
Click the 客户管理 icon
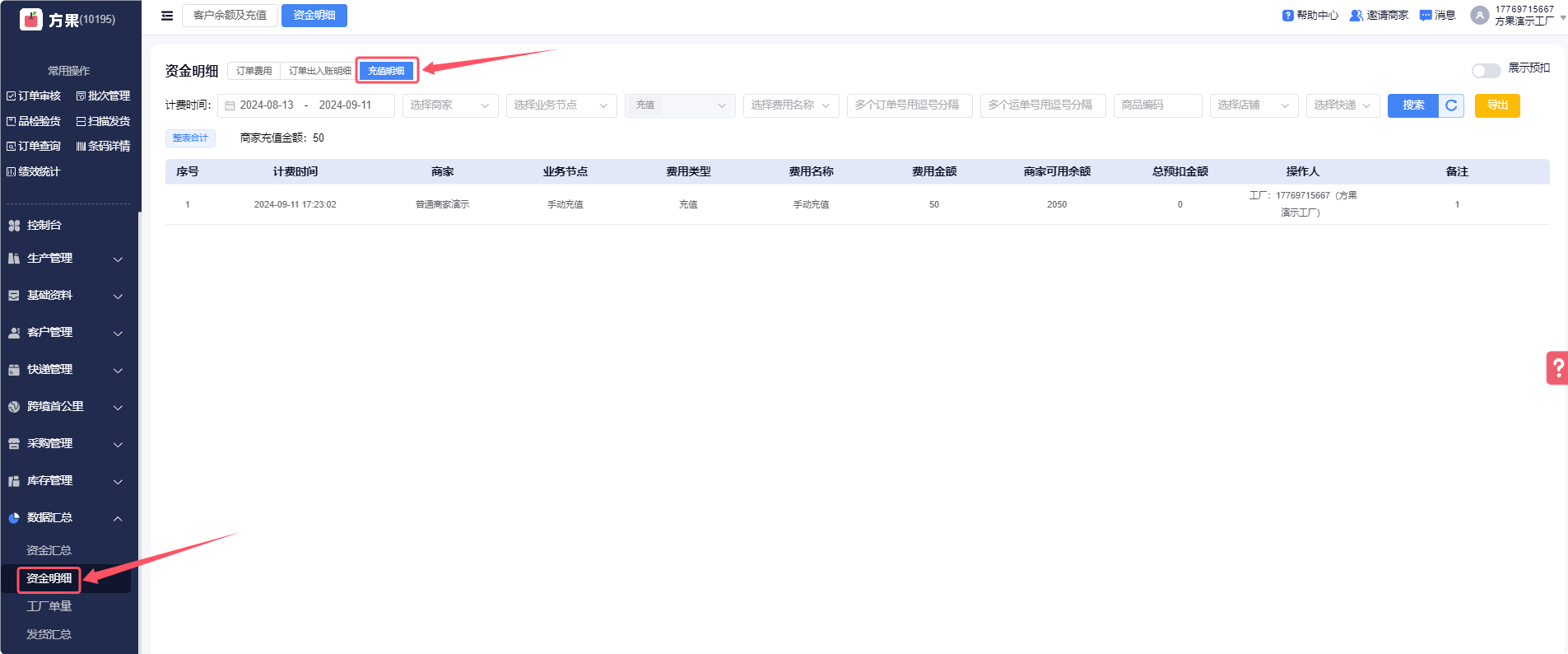click(14, 333)
